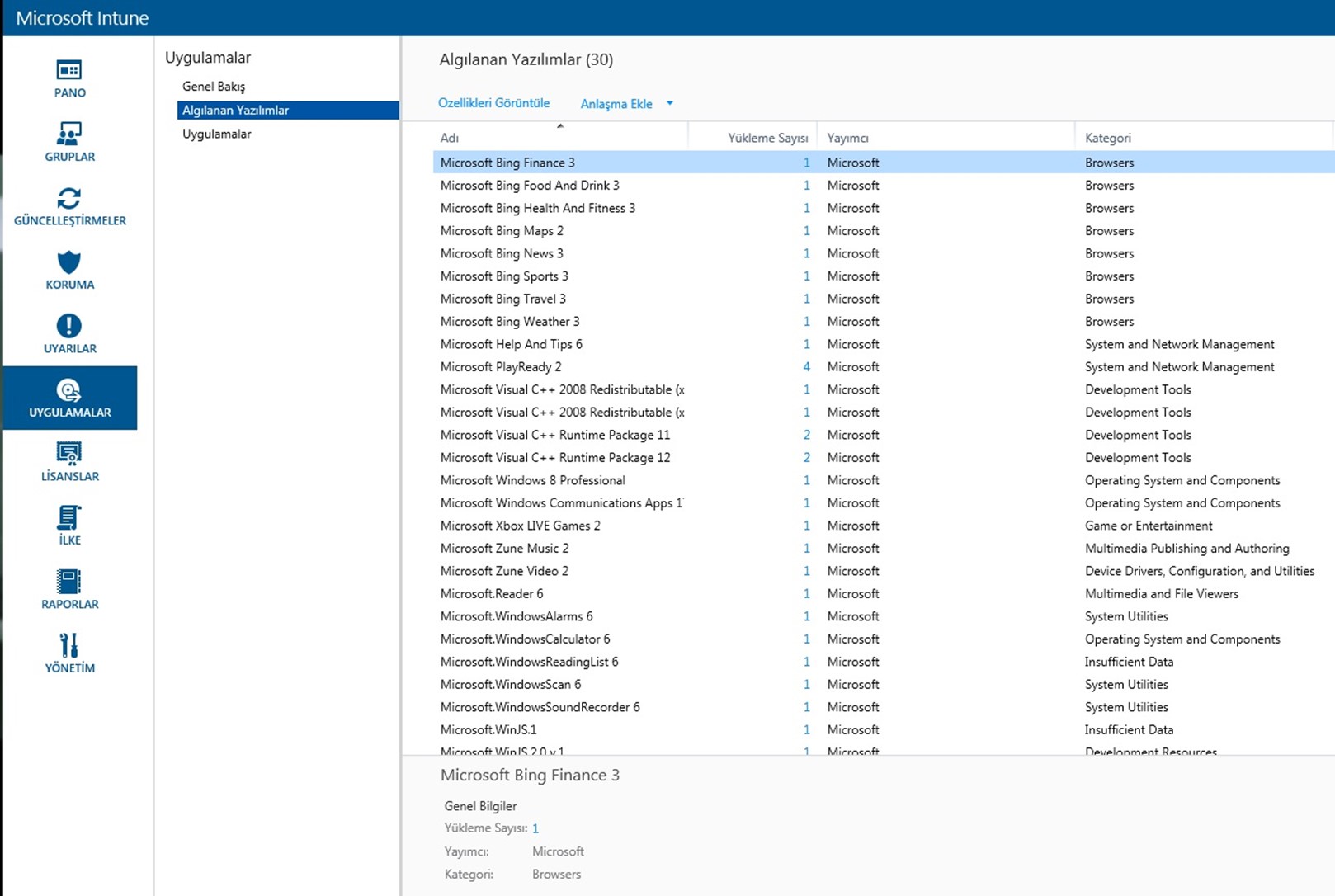1335x896 pixels.
Task: Select Microsoft Windows 8 Professional row
Action: pos(884,480)
